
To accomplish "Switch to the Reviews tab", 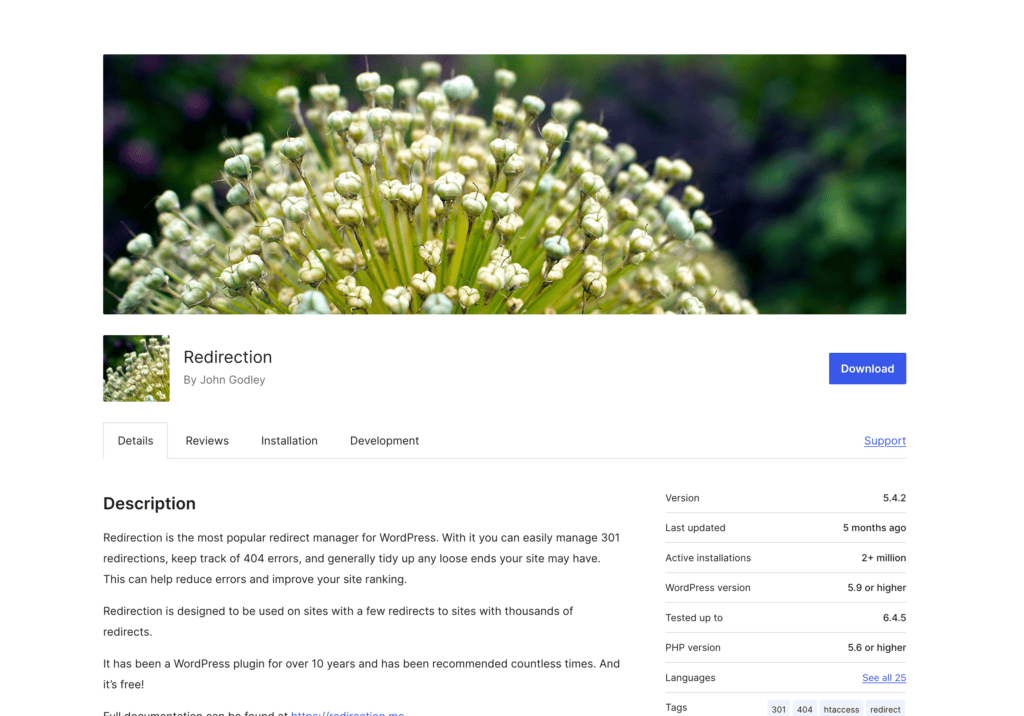I will (x=207, y=441).
